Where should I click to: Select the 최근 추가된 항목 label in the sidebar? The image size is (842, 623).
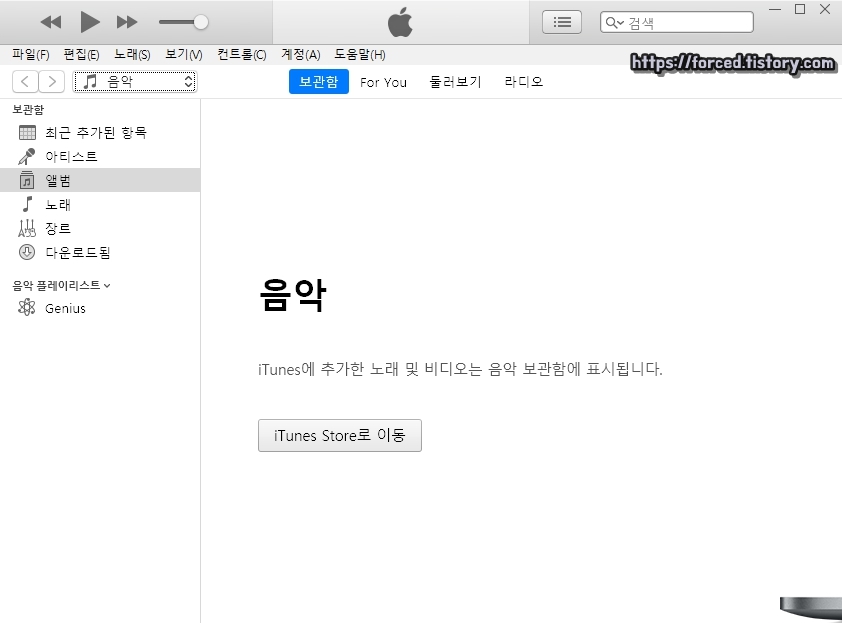(x=96, y=132)
